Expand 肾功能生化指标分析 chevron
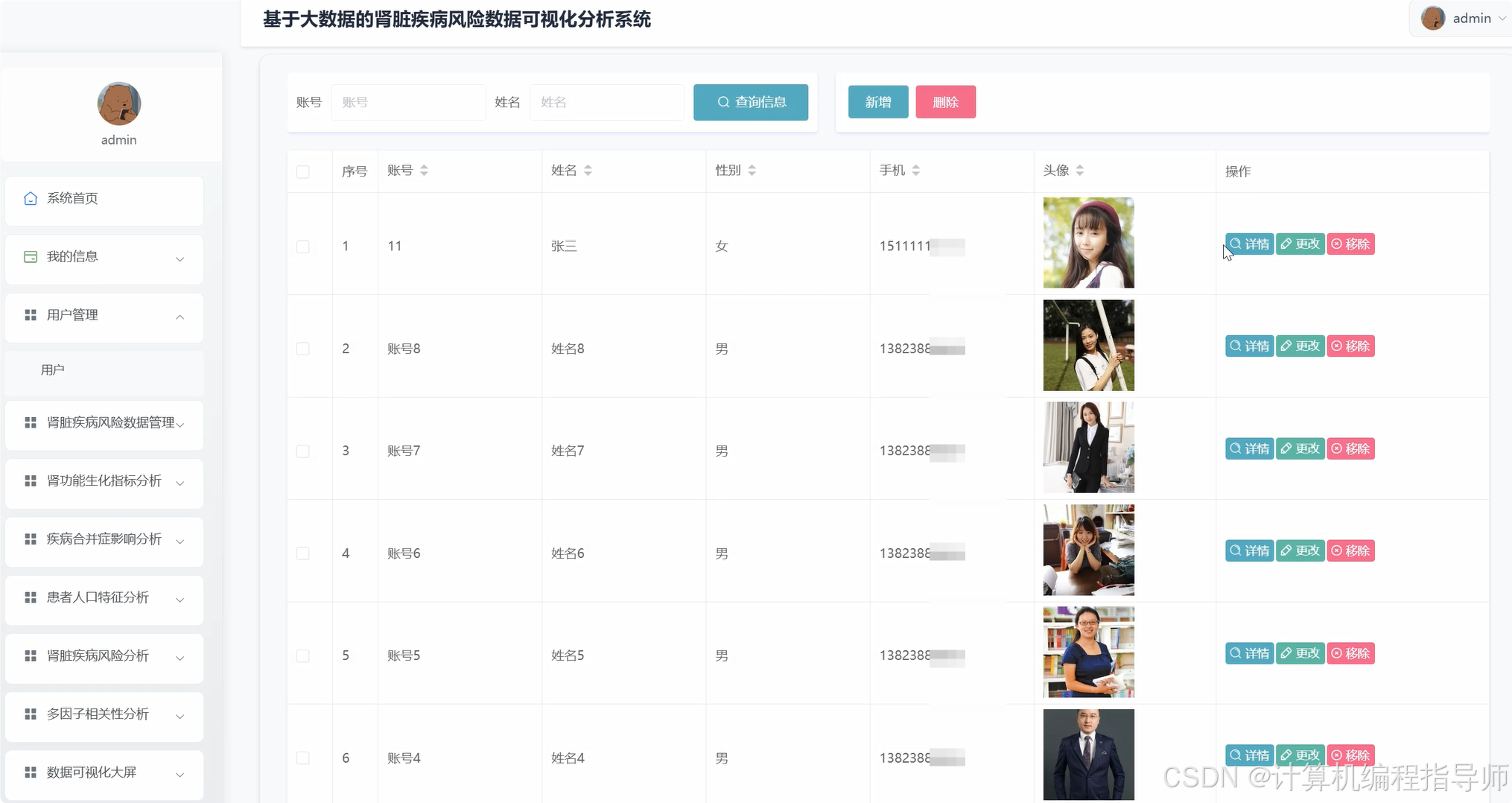1512x803 pixels. click(x=180, y=483)
